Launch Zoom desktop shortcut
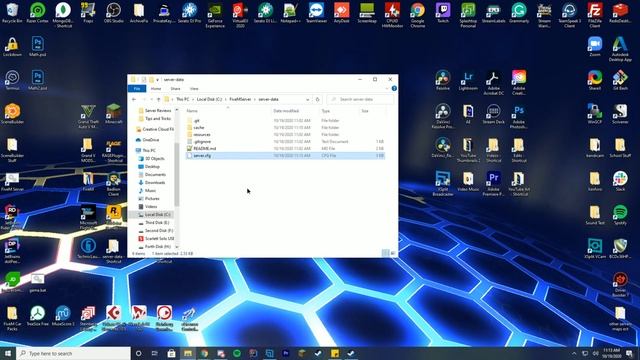The height and width of the screenshot is (360, 640). coord(595,46)
